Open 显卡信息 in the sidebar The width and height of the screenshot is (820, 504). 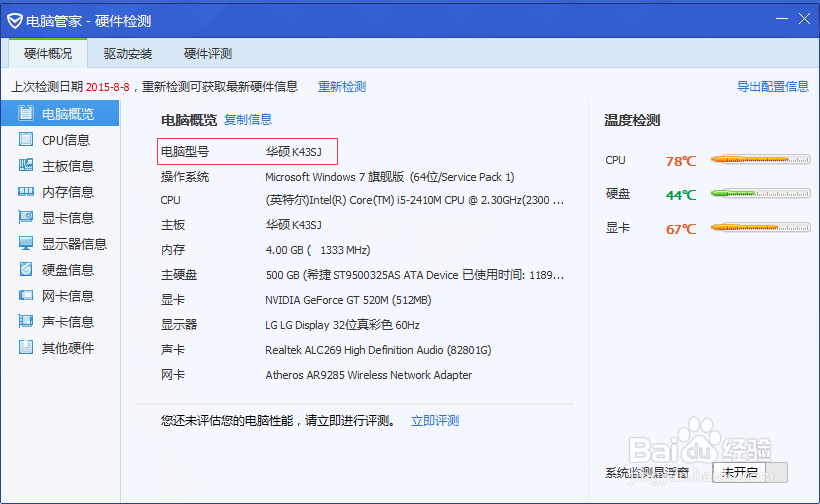tap(60, 217)
